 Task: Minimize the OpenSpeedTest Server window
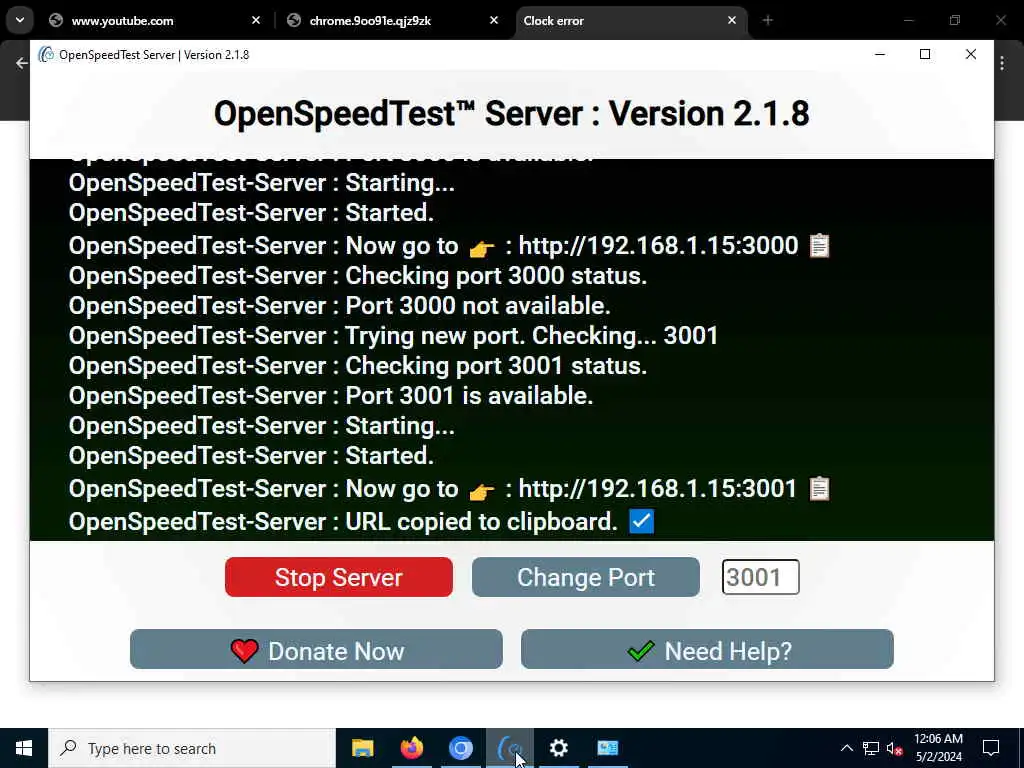[x=880, y=54]
